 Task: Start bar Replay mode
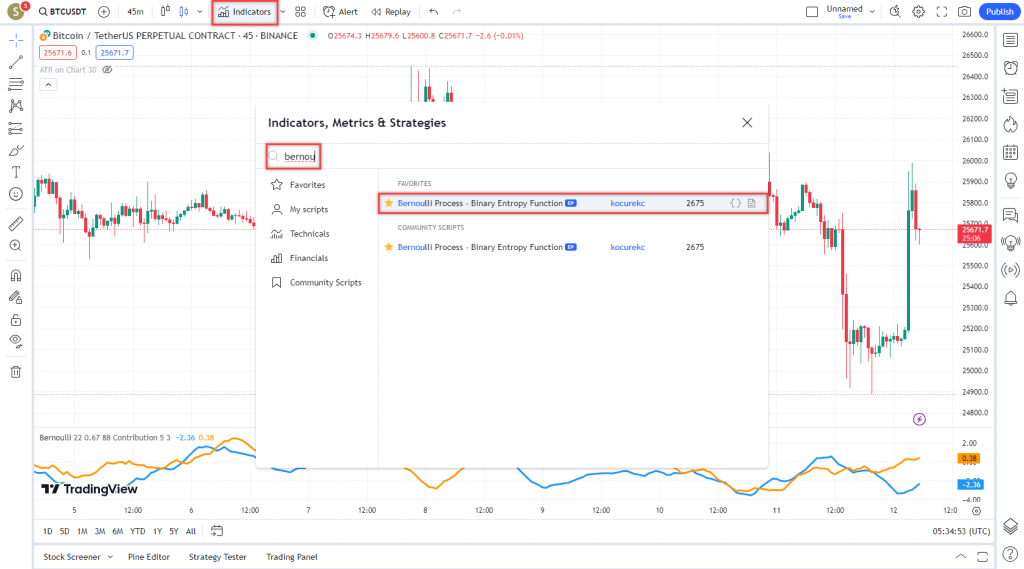pos(391,12)
